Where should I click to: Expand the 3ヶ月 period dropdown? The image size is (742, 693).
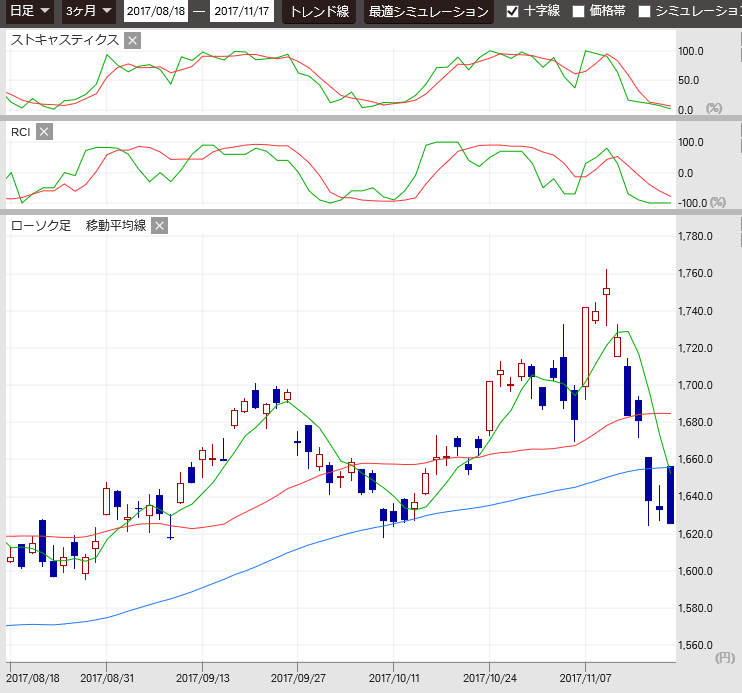tap(88, 12)
